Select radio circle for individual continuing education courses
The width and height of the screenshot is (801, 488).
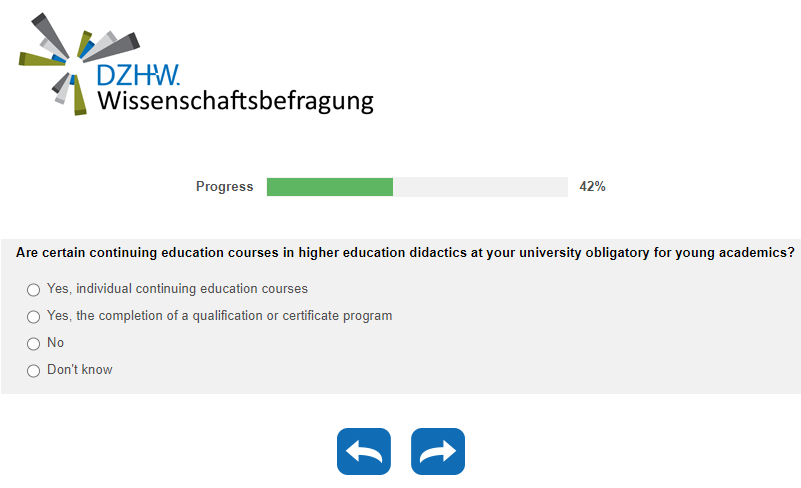[x=34, y=290]
